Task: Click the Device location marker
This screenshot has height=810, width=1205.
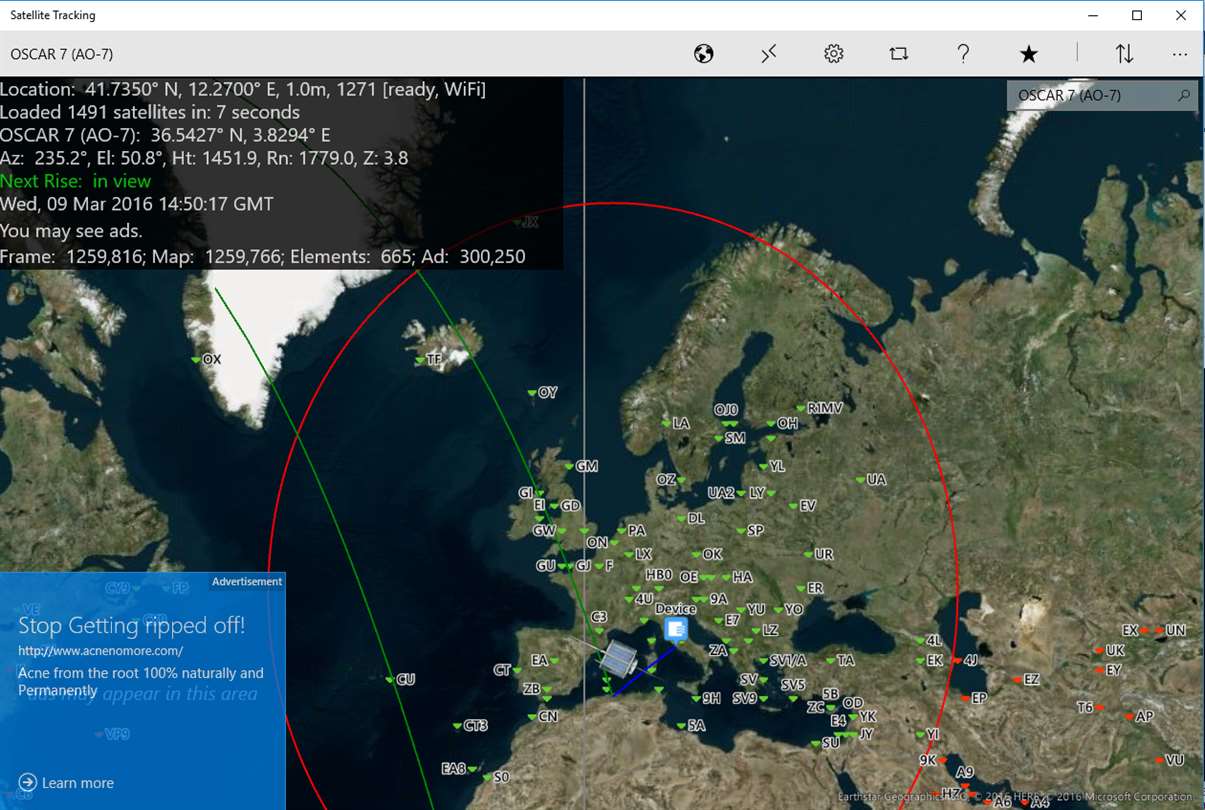Action: click(676, 629)
